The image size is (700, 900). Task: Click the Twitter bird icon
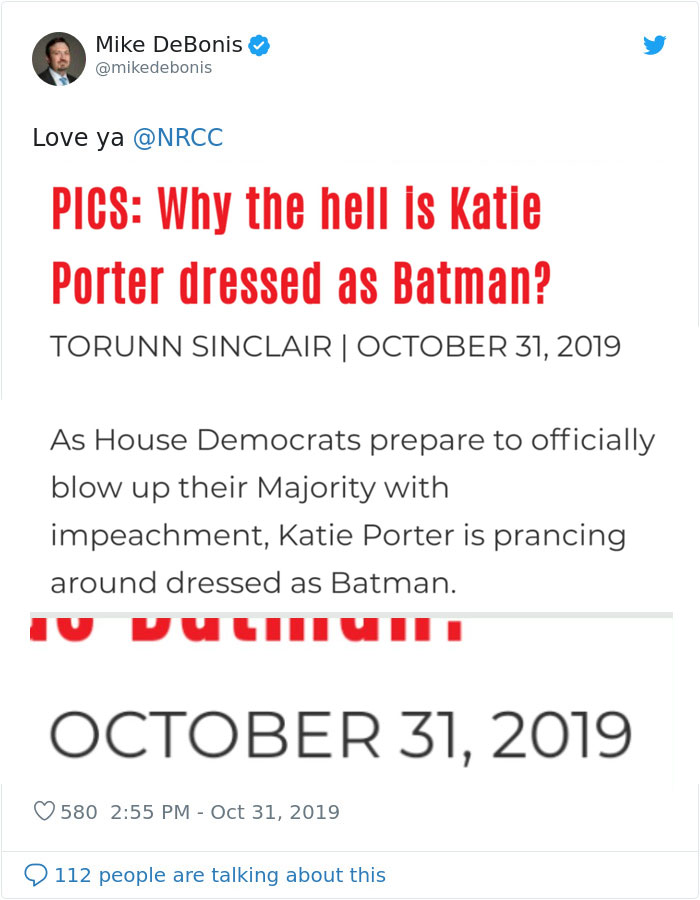coord(654,45)
